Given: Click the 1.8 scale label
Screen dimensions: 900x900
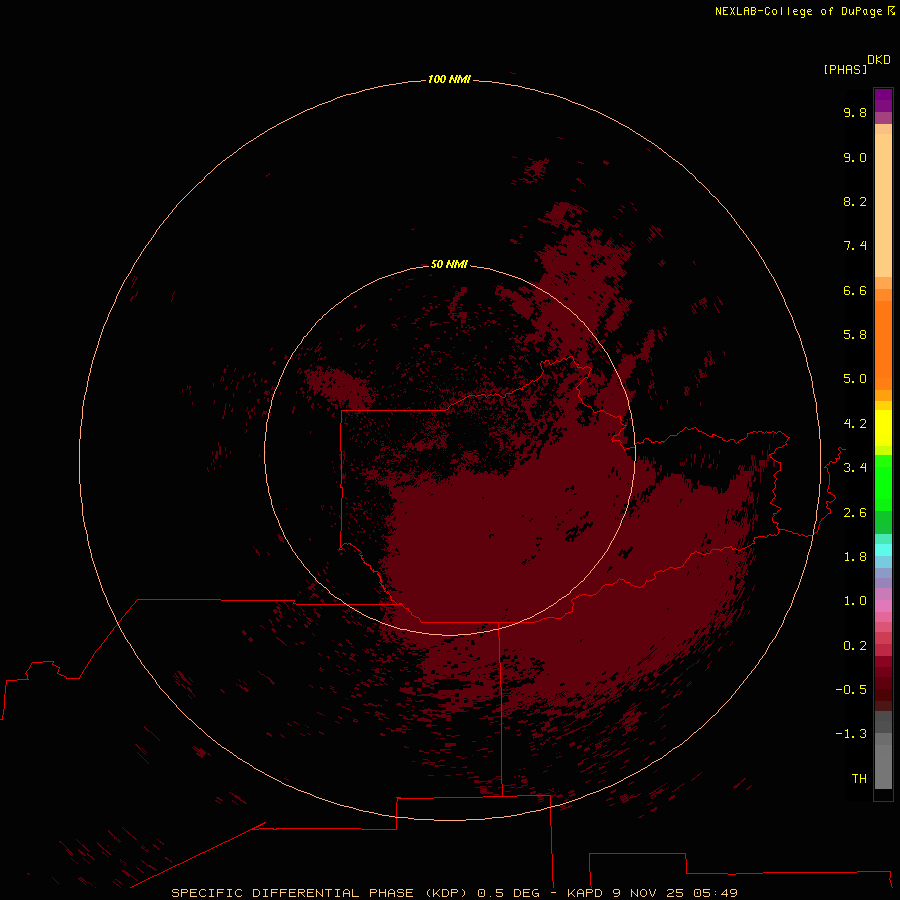Looking at the screenshot, I should (x=855, y=557).
